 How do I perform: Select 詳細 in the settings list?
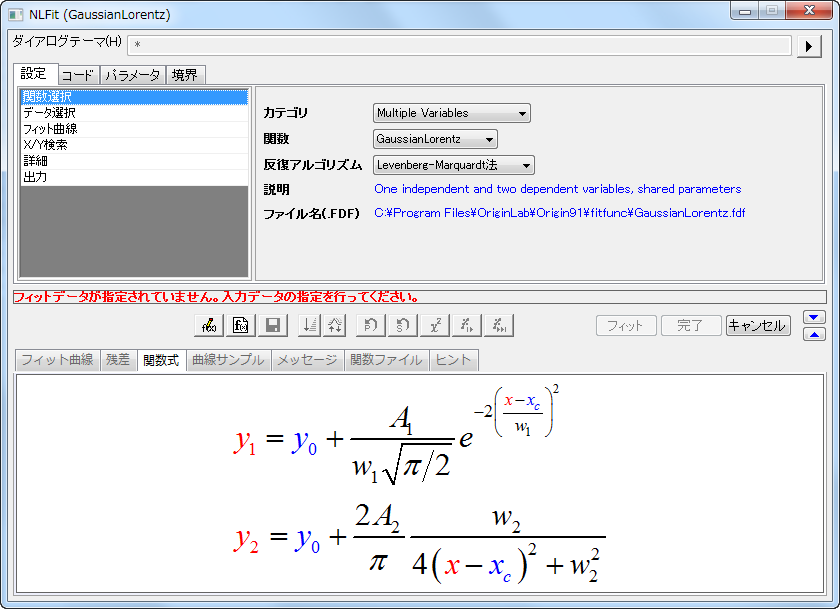[x=134, y=161]
